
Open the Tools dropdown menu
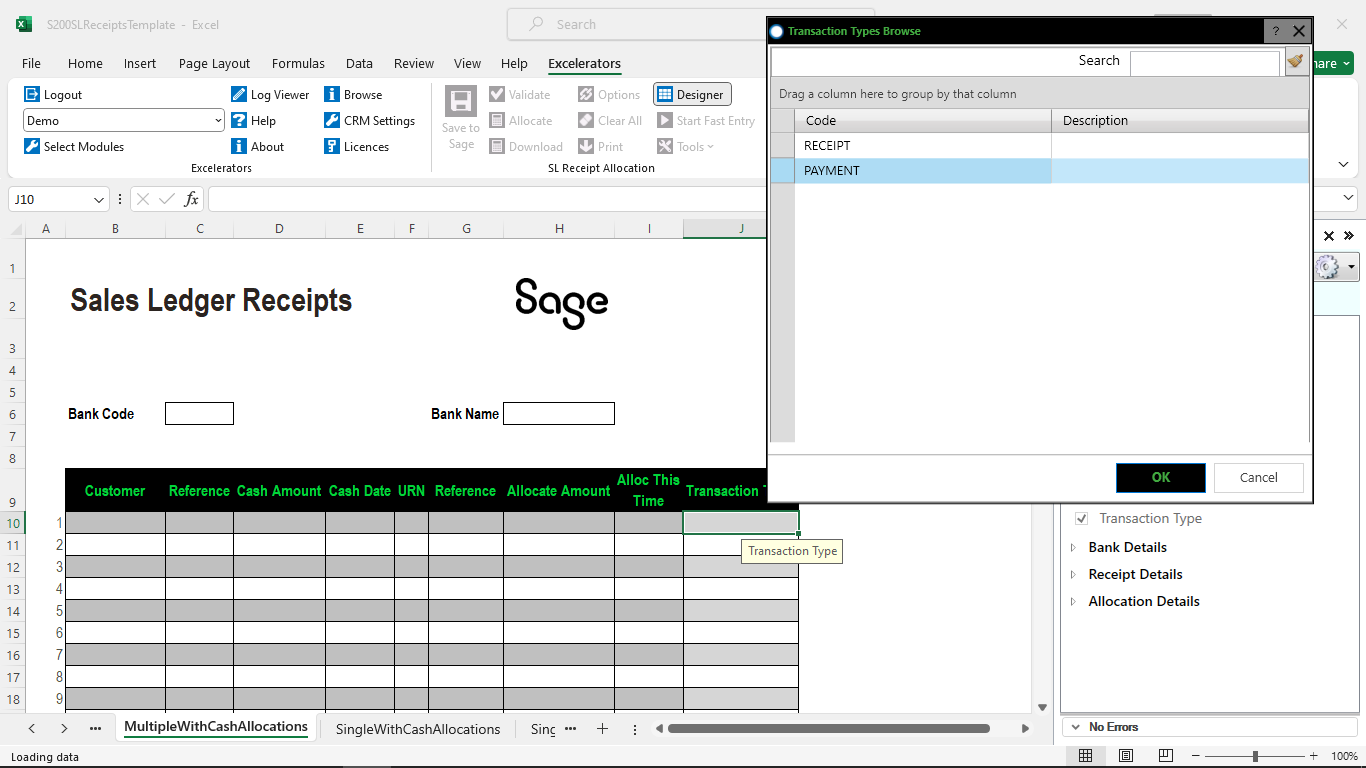(686, 146)
